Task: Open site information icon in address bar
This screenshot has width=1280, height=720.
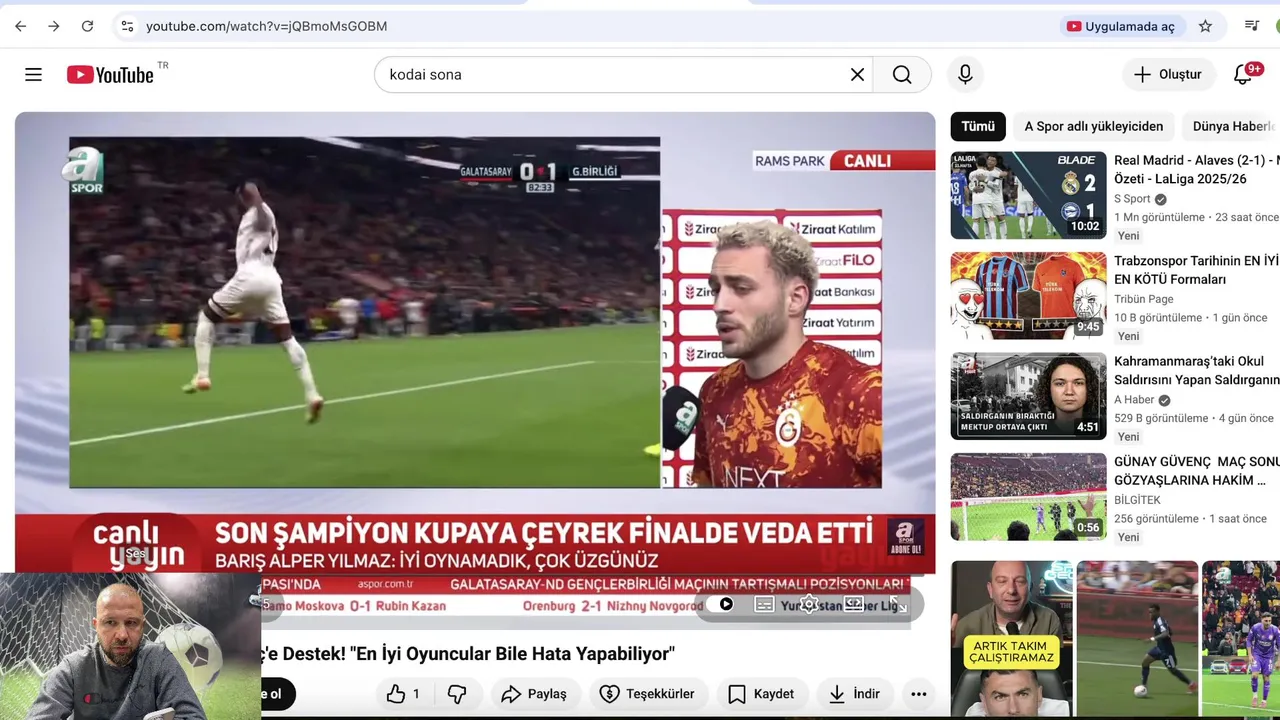Action: (127, 26)
